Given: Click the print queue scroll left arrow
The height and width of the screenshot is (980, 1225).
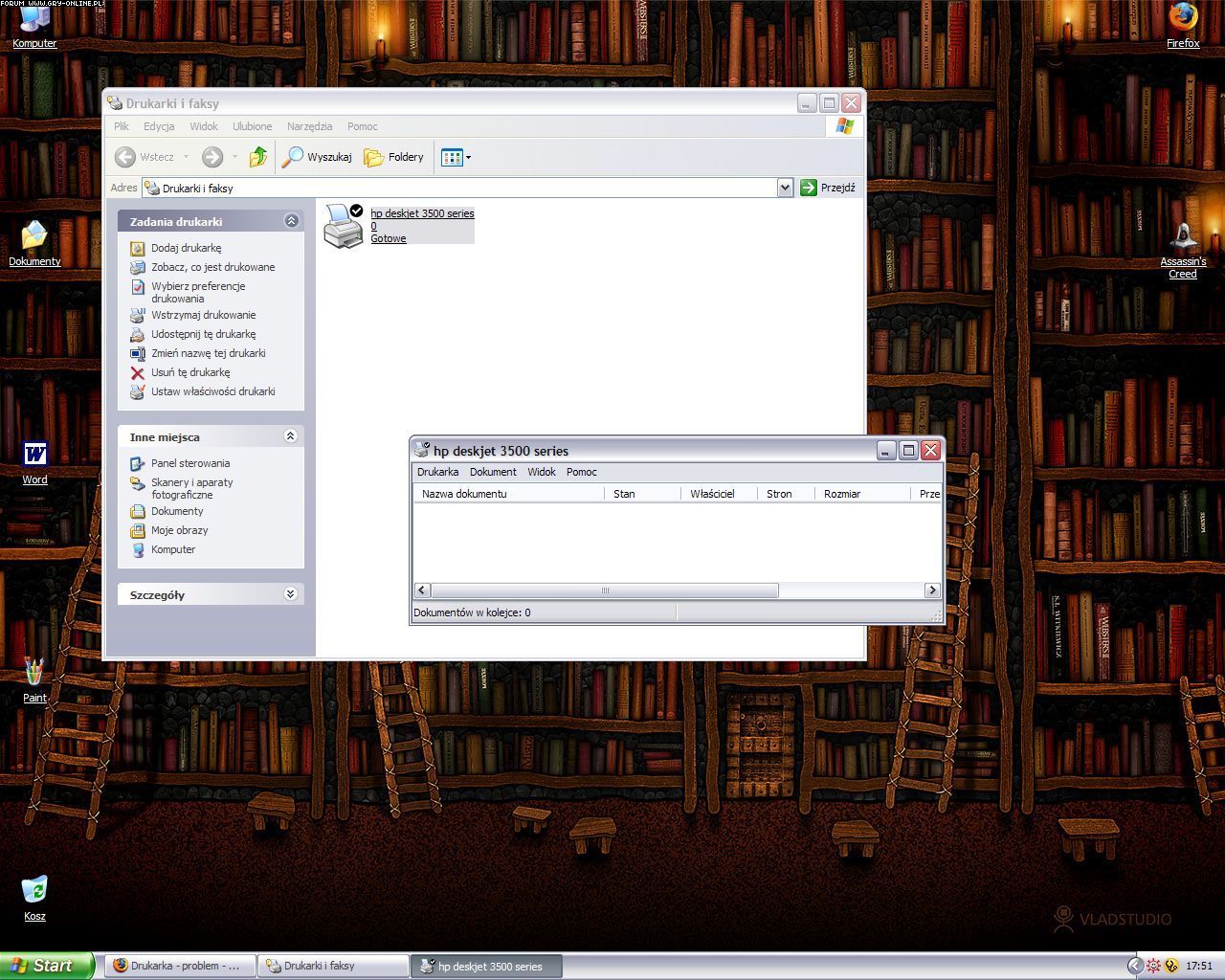Looking at the screenshot, I should pos(422,590).
